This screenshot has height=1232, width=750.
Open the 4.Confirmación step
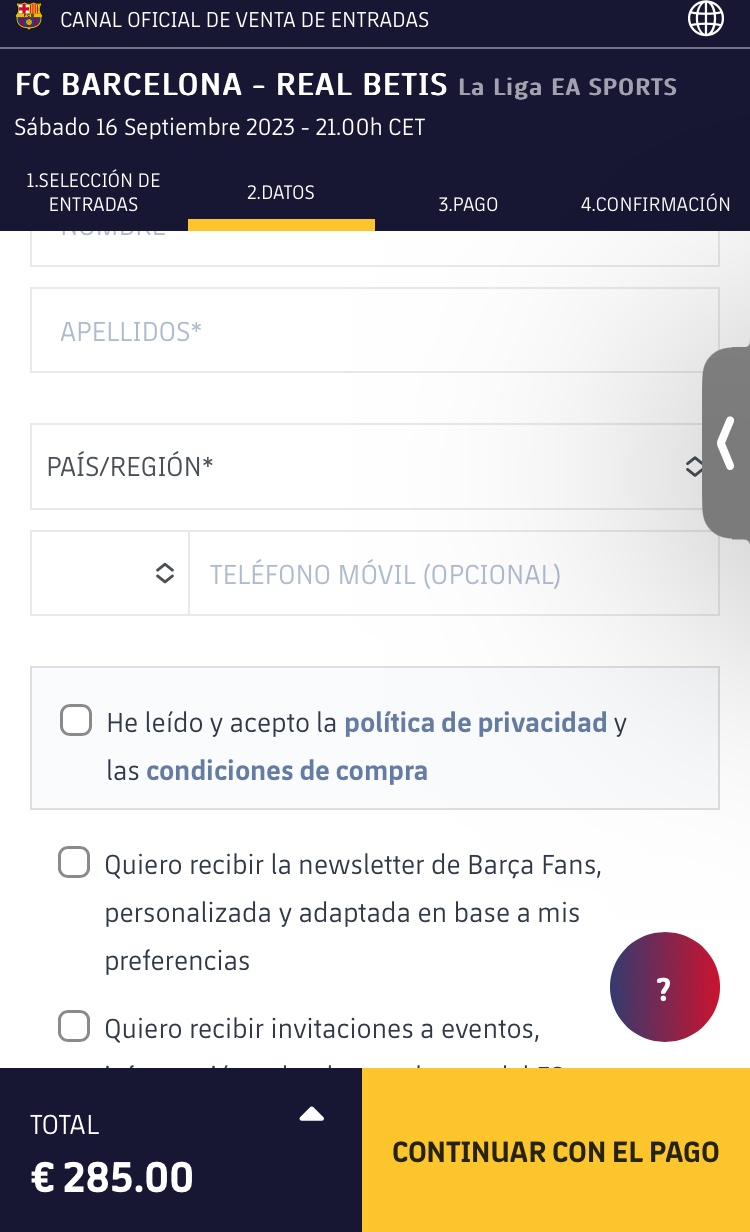coord(655,204)
